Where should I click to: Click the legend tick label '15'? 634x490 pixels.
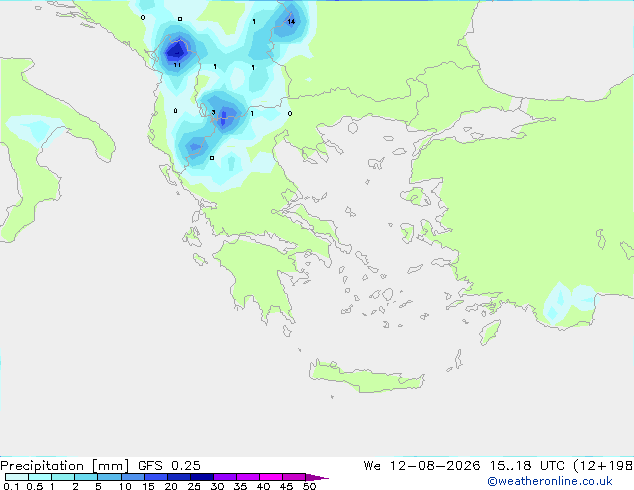(148, 486)
